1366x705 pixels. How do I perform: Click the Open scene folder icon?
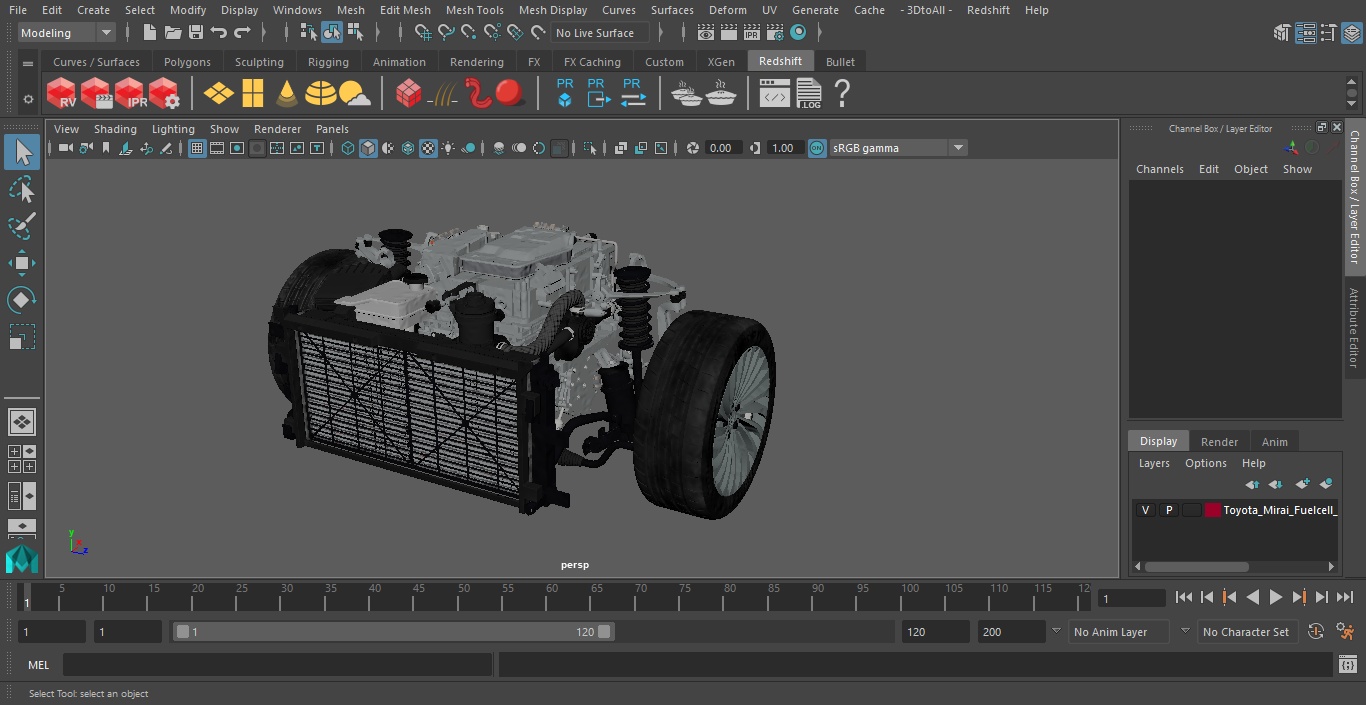pos(172,33)
